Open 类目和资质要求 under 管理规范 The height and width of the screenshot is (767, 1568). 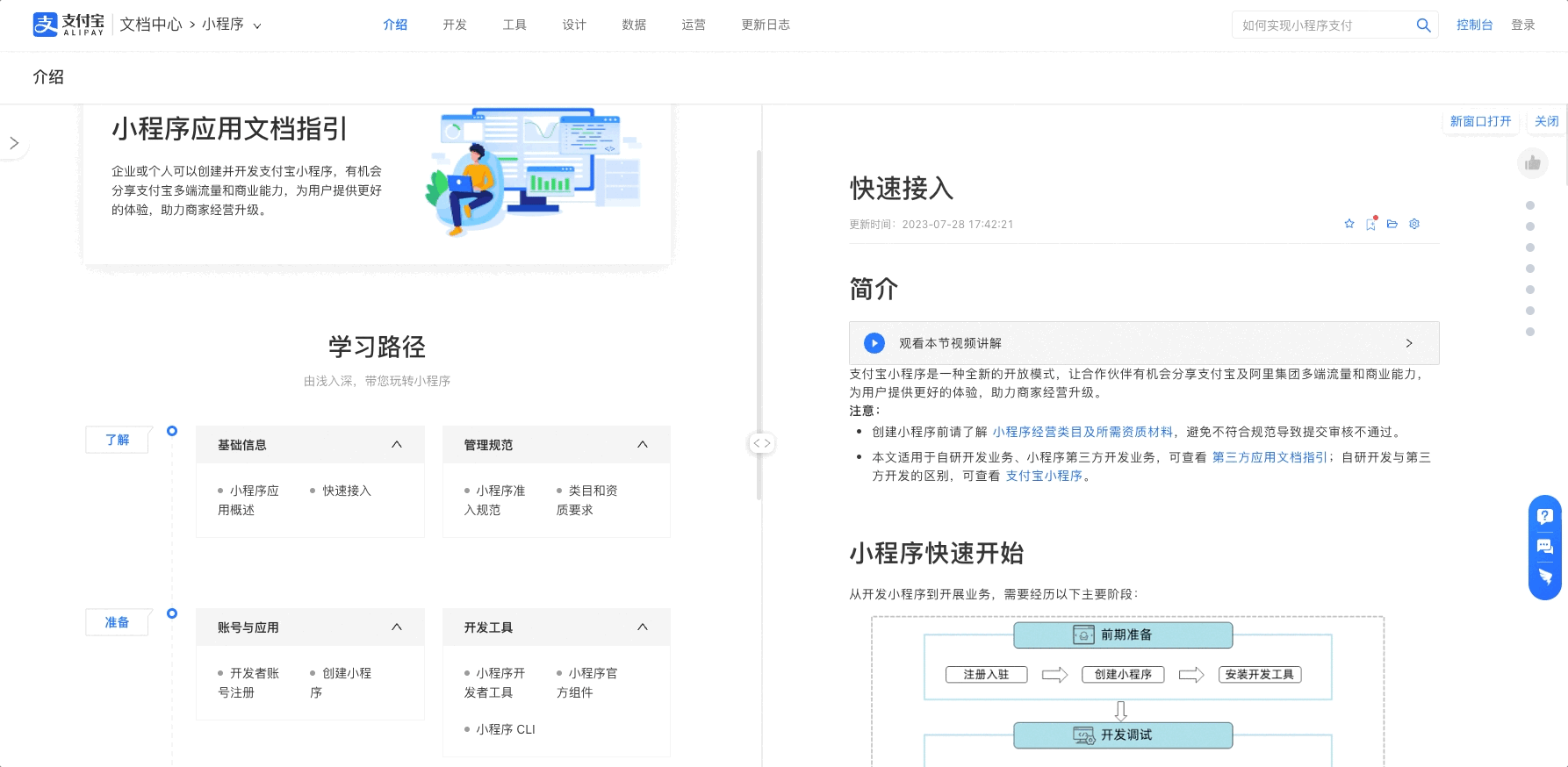click(x=587, y=500)
